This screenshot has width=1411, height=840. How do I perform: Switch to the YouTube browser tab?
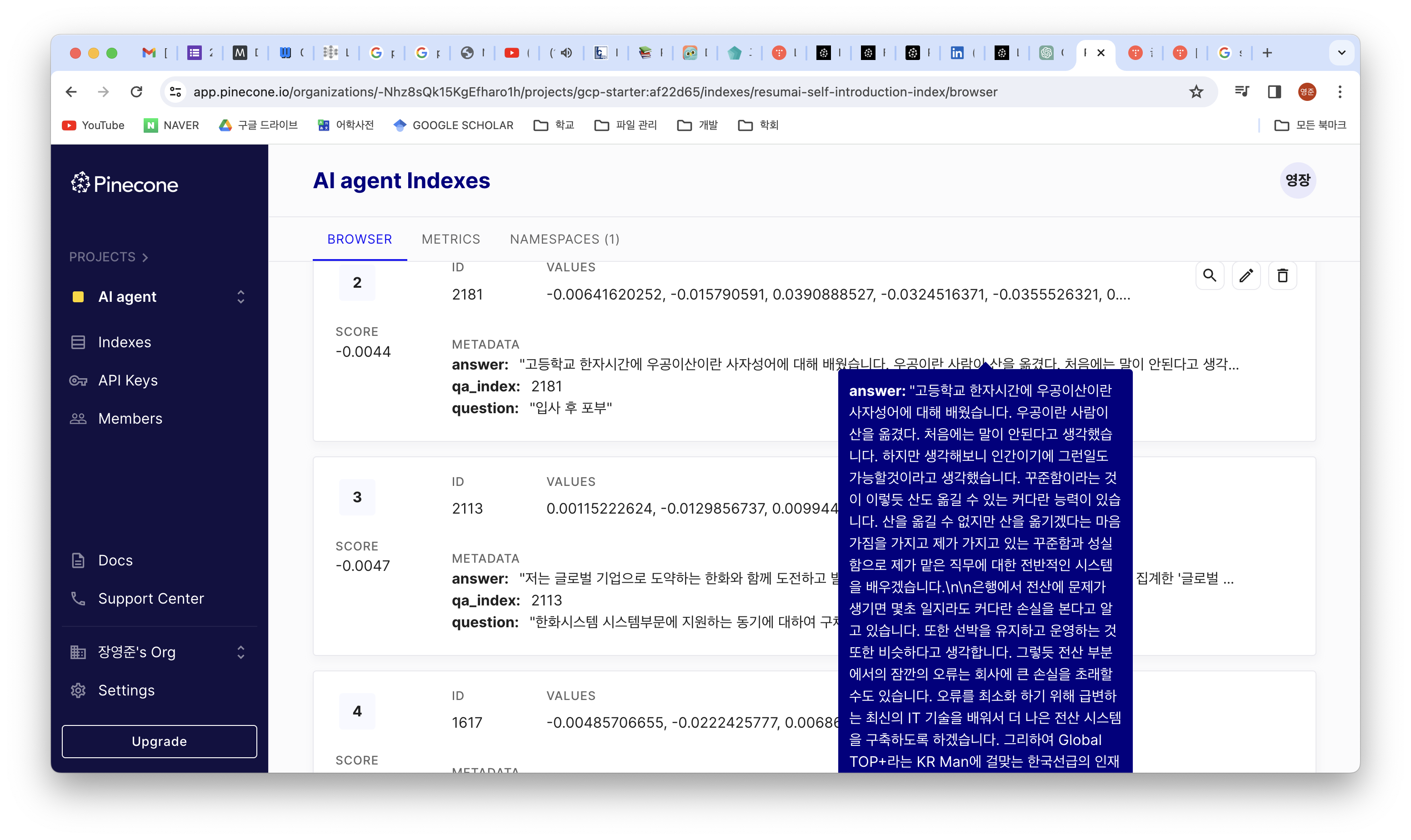click(517, 53)
